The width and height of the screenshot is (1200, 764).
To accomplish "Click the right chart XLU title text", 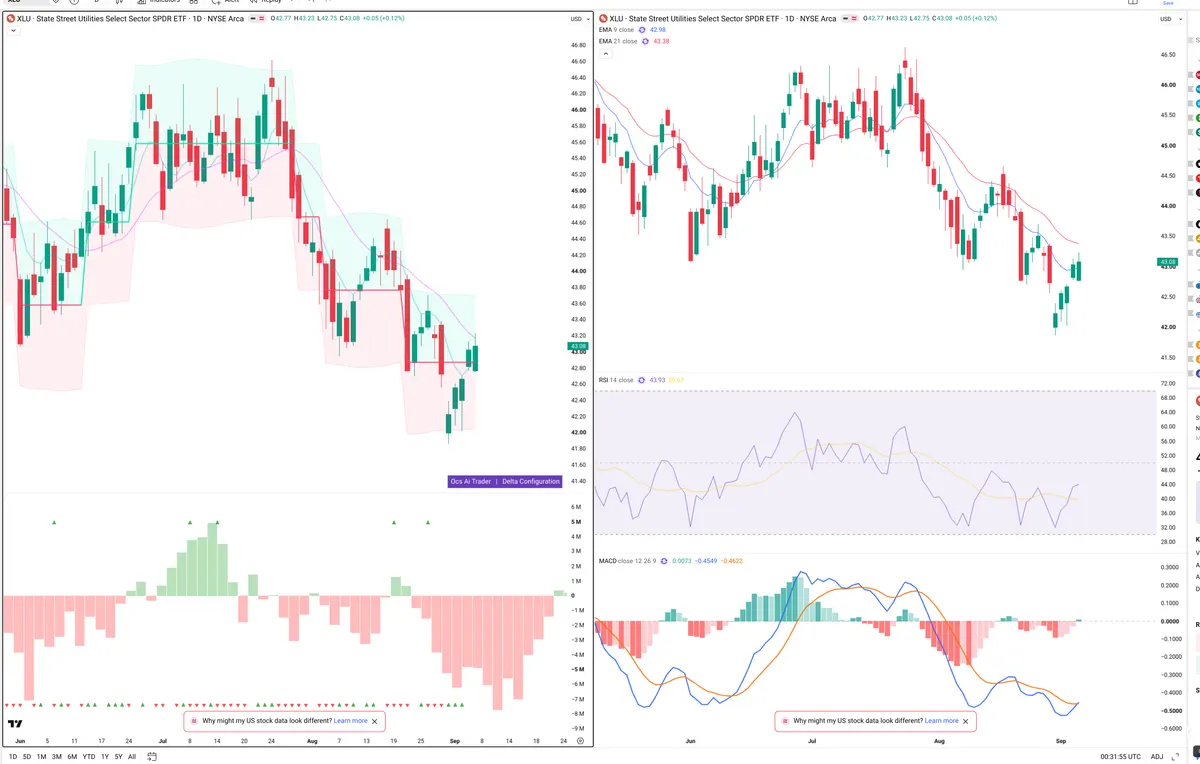I will point(723,19).
